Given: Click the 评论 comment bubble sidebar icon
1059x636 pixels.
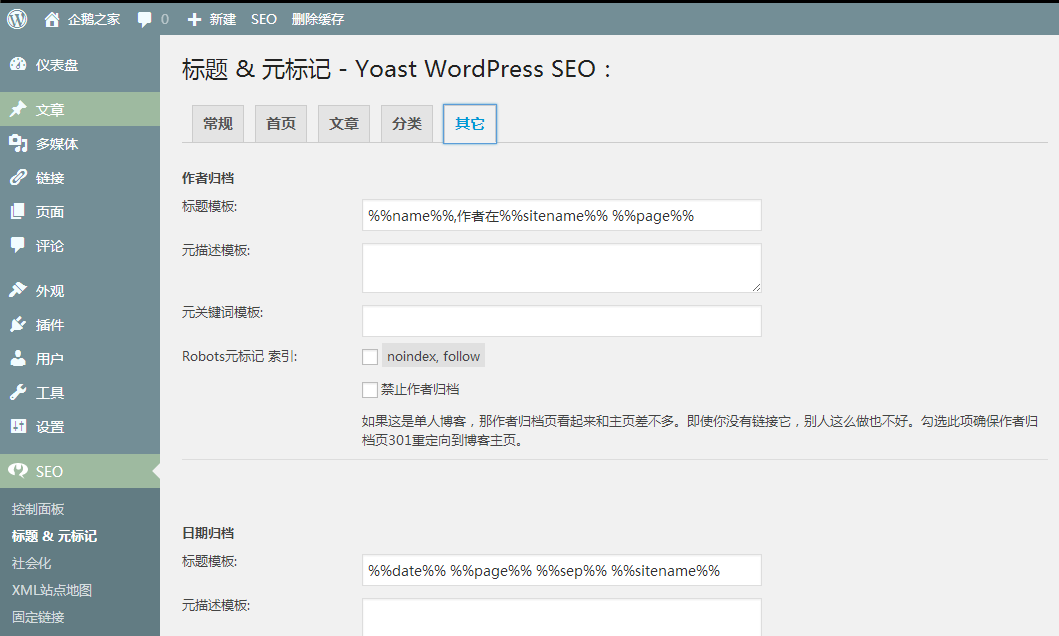Looking at the screenshot, I should [x=18, y=245].
